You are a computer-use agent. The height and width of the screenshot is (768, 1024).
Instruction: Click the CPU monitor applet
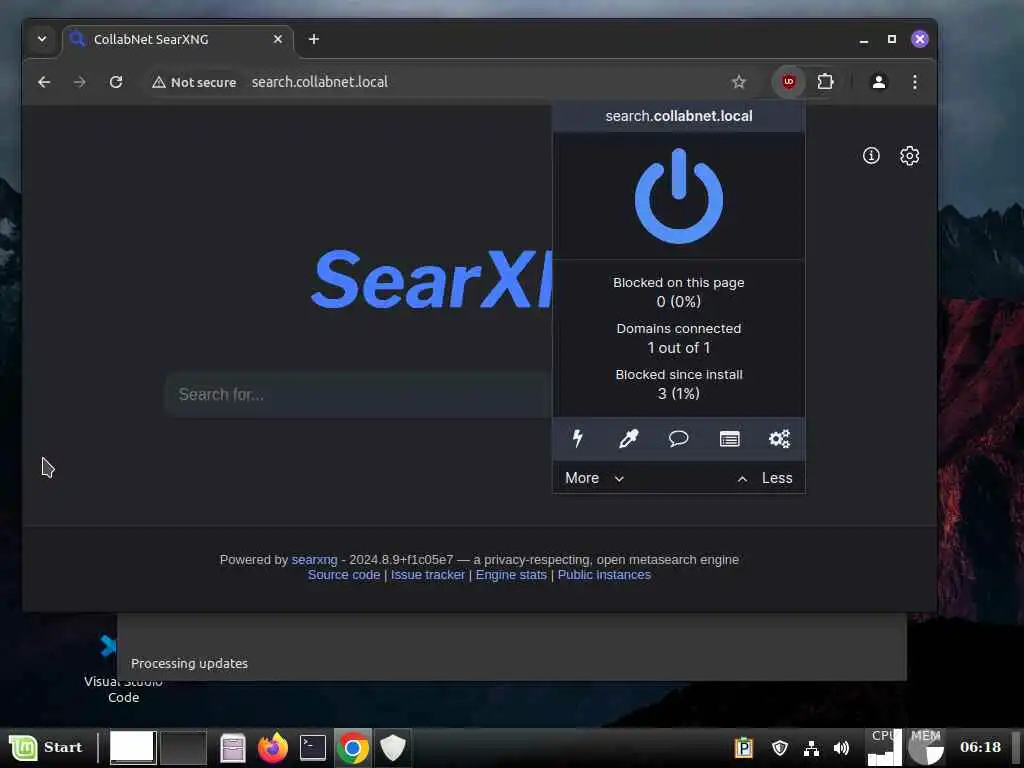click(x=884, y=747)
